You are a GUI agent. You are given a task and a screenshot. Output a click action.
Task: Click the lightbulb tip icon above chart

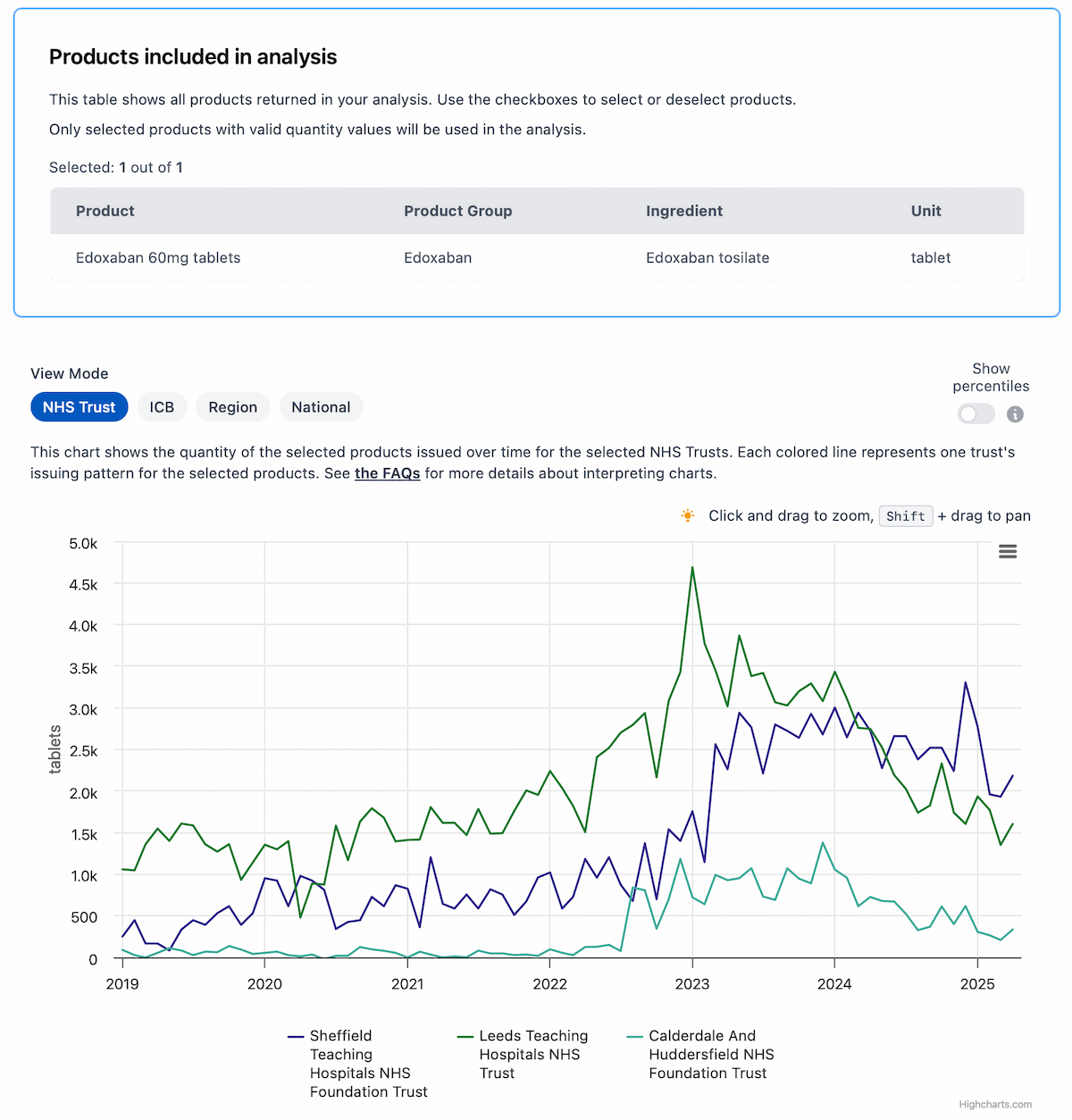[687, 515]
